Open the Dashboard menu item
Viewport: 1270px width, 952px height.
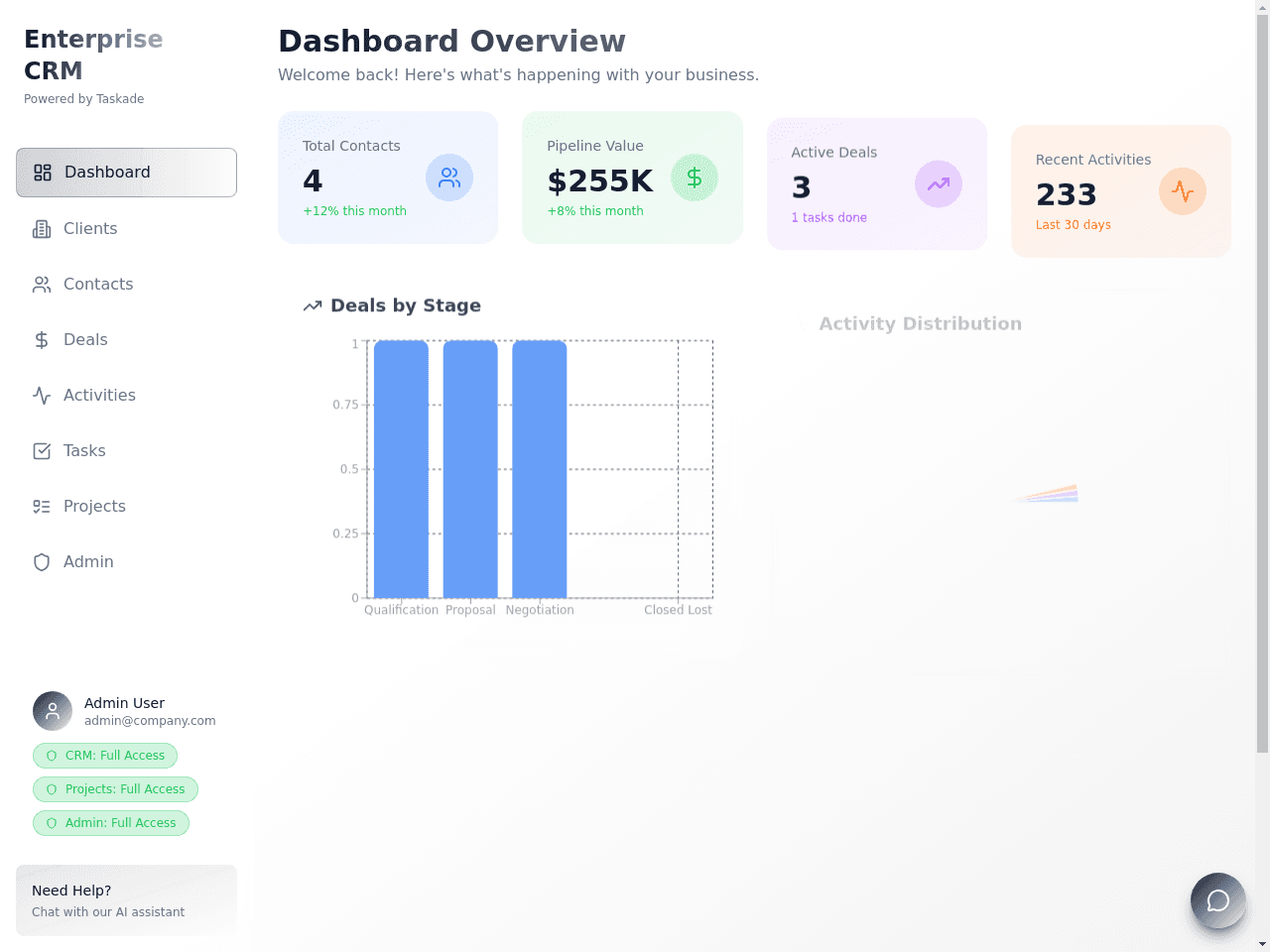(126, 173)
